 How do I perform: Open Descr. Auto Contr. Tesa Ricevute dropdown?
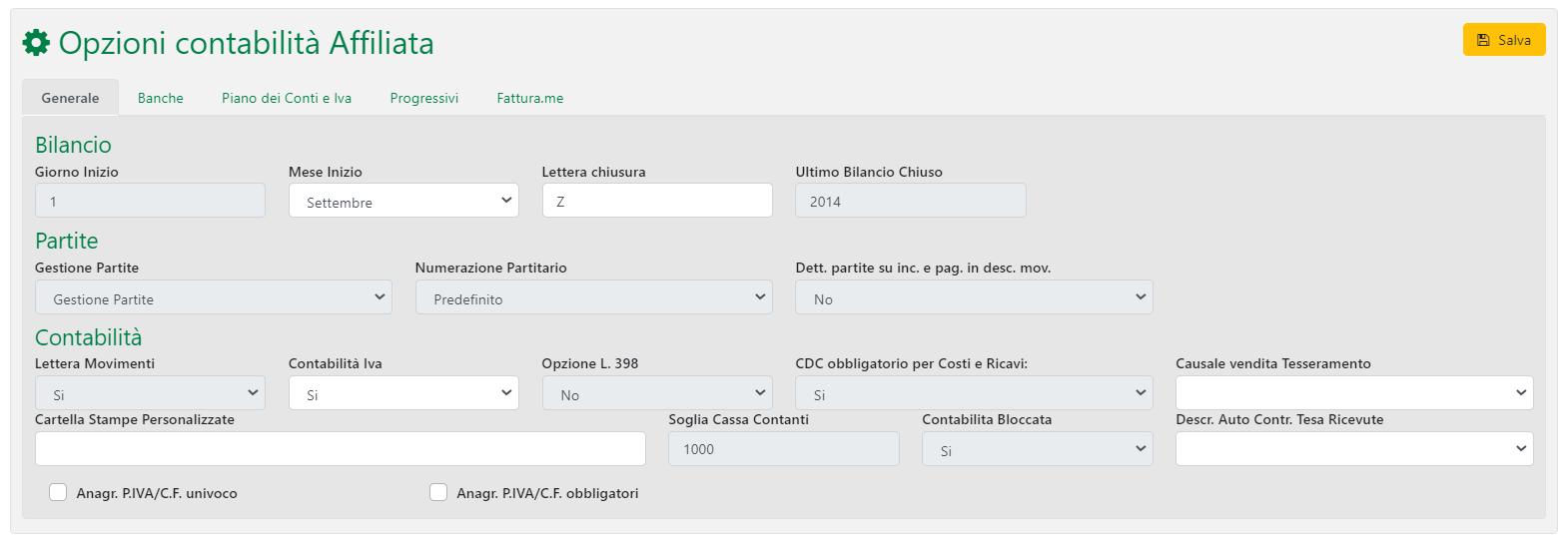pos(1353,449)
